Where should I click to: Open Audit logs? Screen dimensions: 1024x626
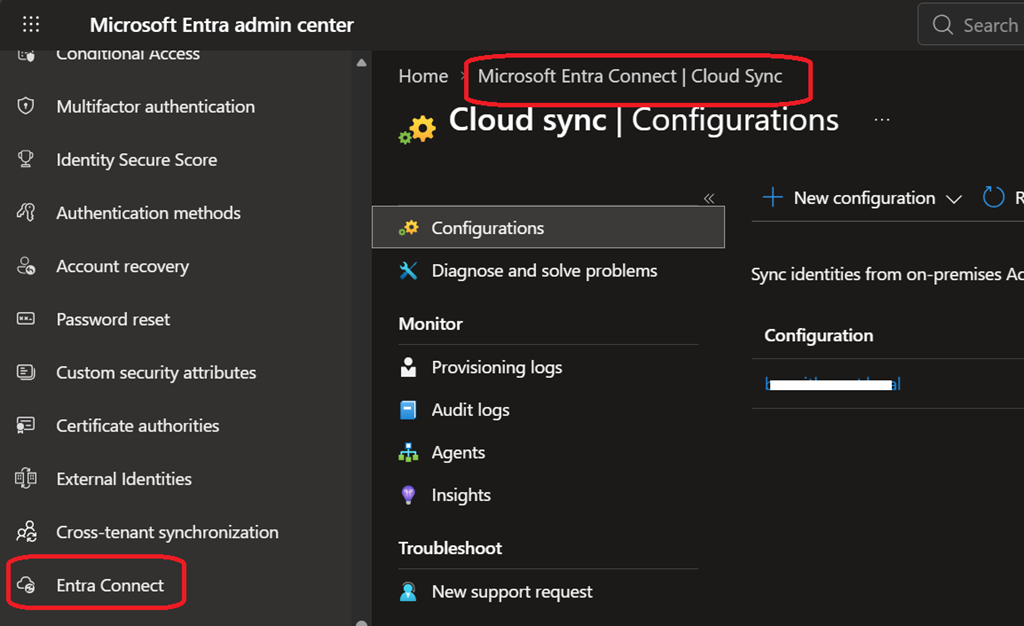point(470,409)
